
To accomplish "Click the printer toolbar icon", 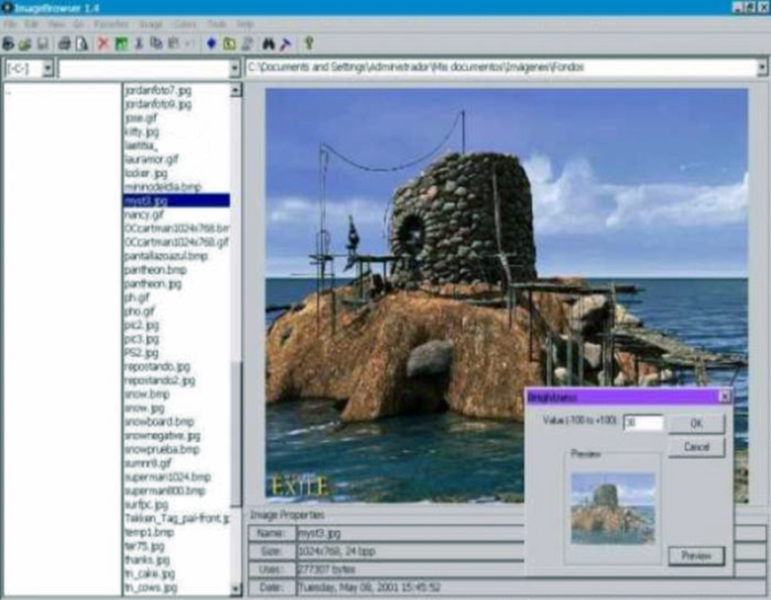I will pos(64,44).
